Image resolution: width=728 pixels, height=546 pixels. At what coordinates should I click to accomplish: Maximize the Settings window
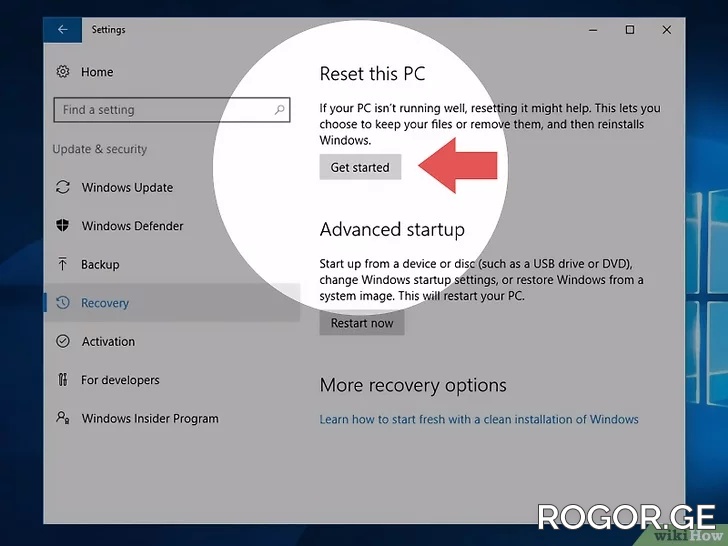[630, 30]
